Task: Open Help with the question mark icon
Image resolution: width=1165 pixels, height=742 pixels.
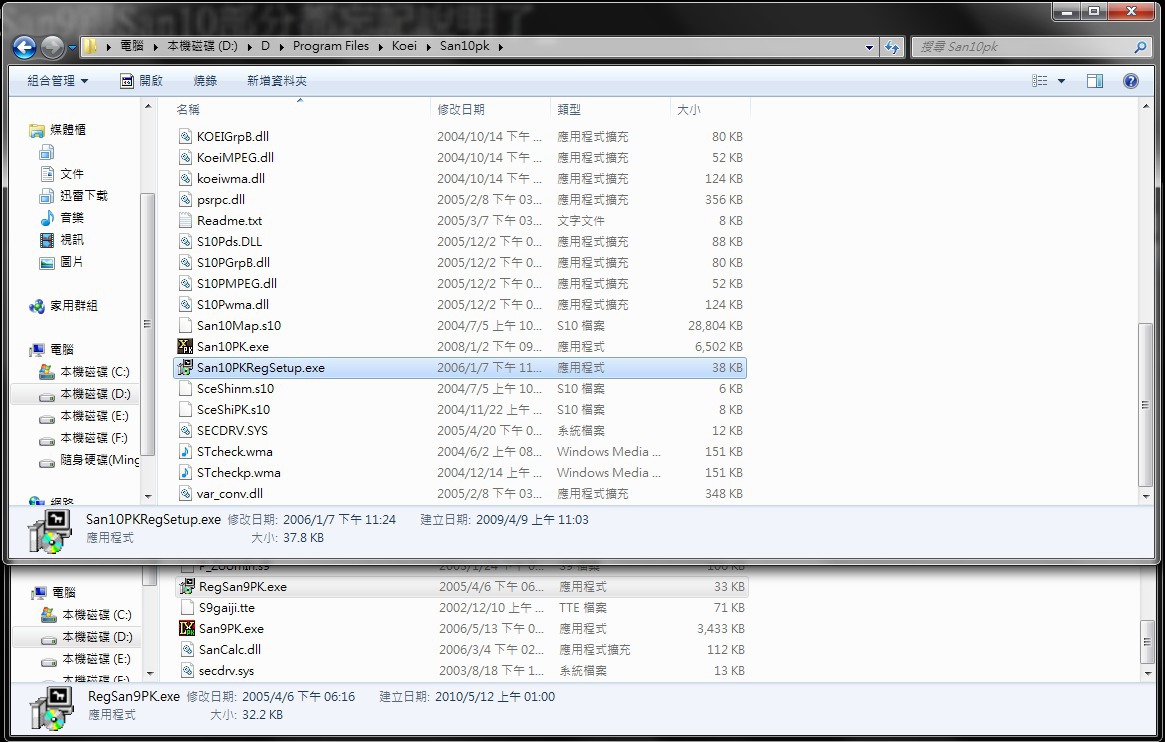Action: [1130, 80]
